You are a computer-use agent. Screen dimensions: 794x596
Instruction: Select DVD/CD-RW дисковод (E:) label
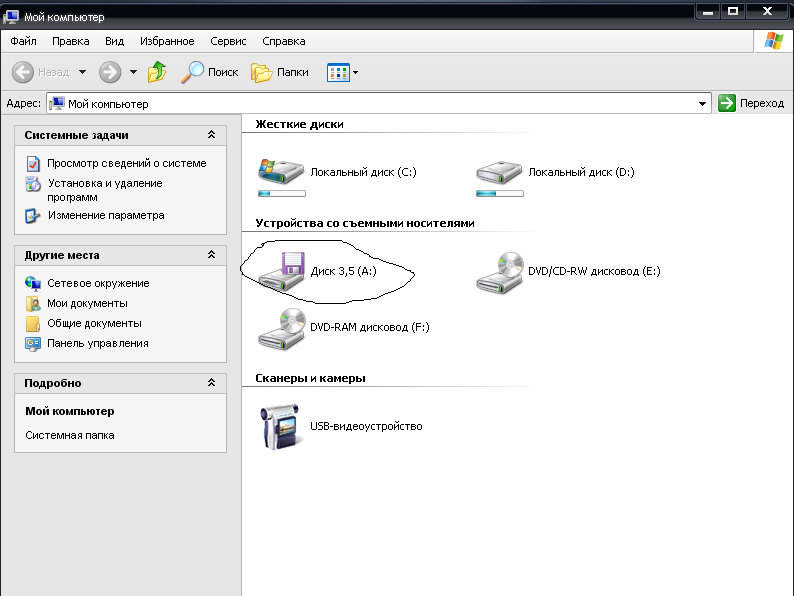click(x=594, y=271)
